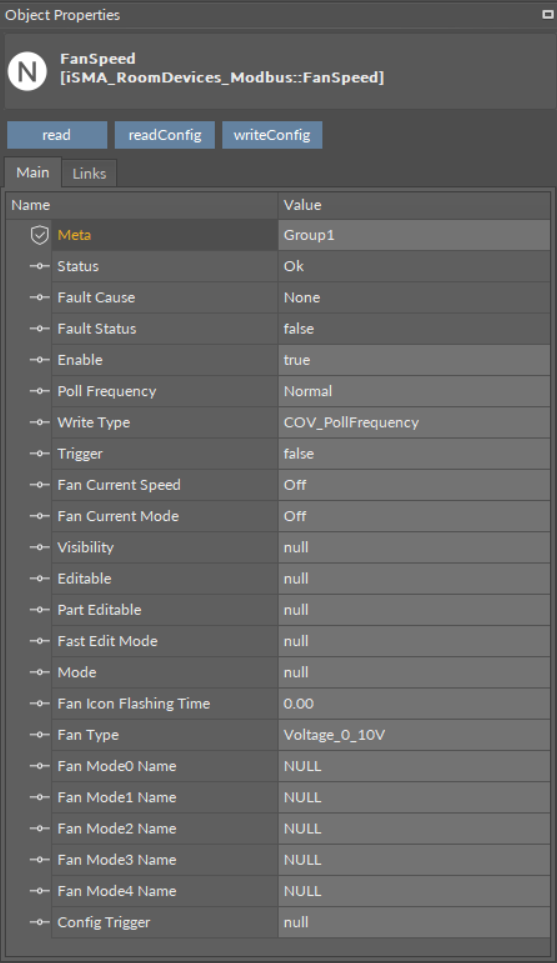The height and width of the screenshot is (963, 557).
Task: Click the slot icon next to Fault Cause
Action: point(40,297)
